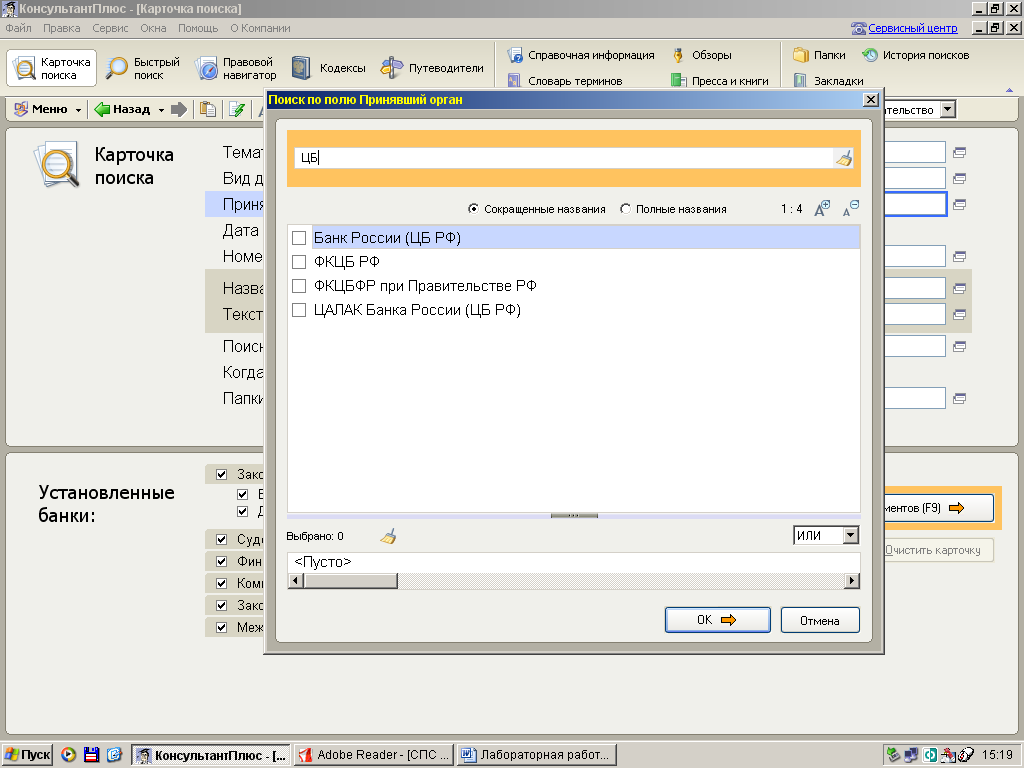
Task: Click field icon beside Папки документов input
Action: 959,398
